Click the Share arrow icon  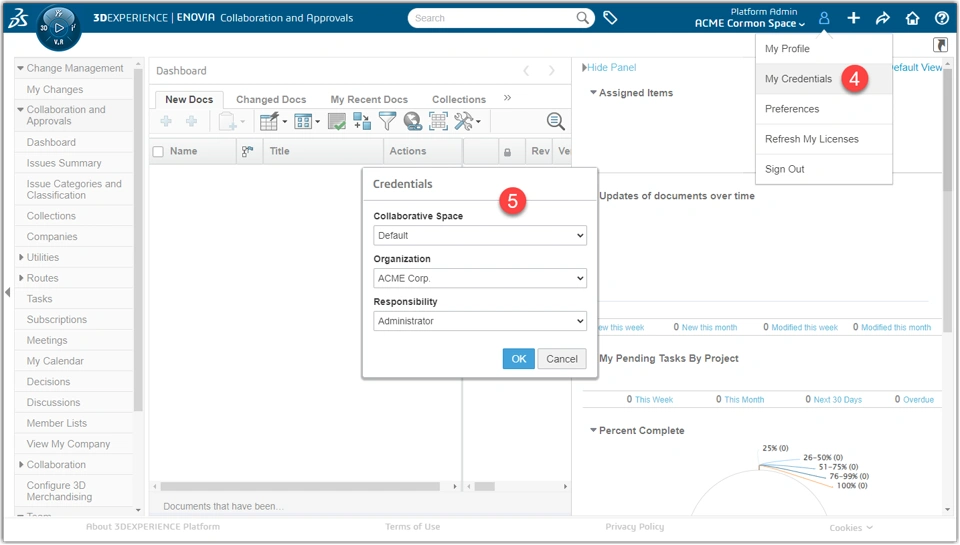pyautogui.click(x=882, y=18)
